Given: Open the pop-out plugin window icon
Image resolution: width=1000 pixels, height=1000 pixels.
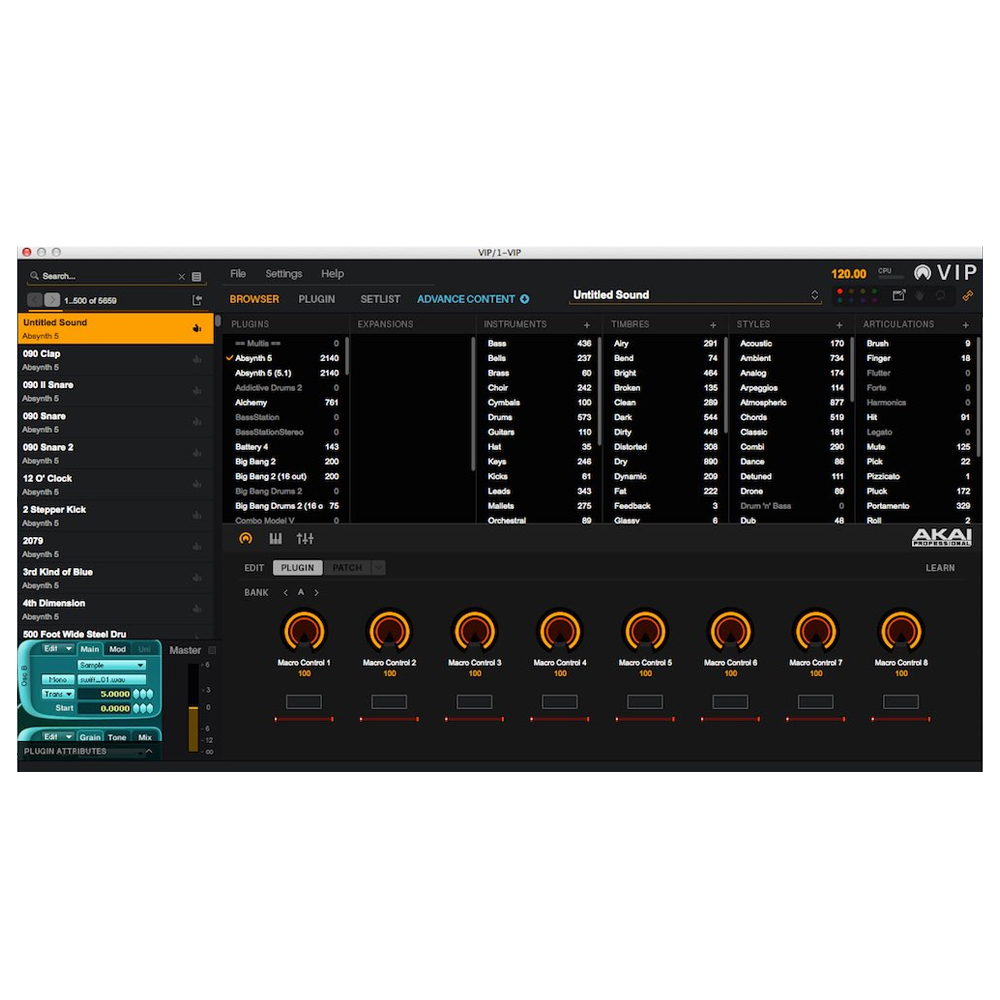Looking at the screenshot, I should pyautogui.click(x=899, y=295).
